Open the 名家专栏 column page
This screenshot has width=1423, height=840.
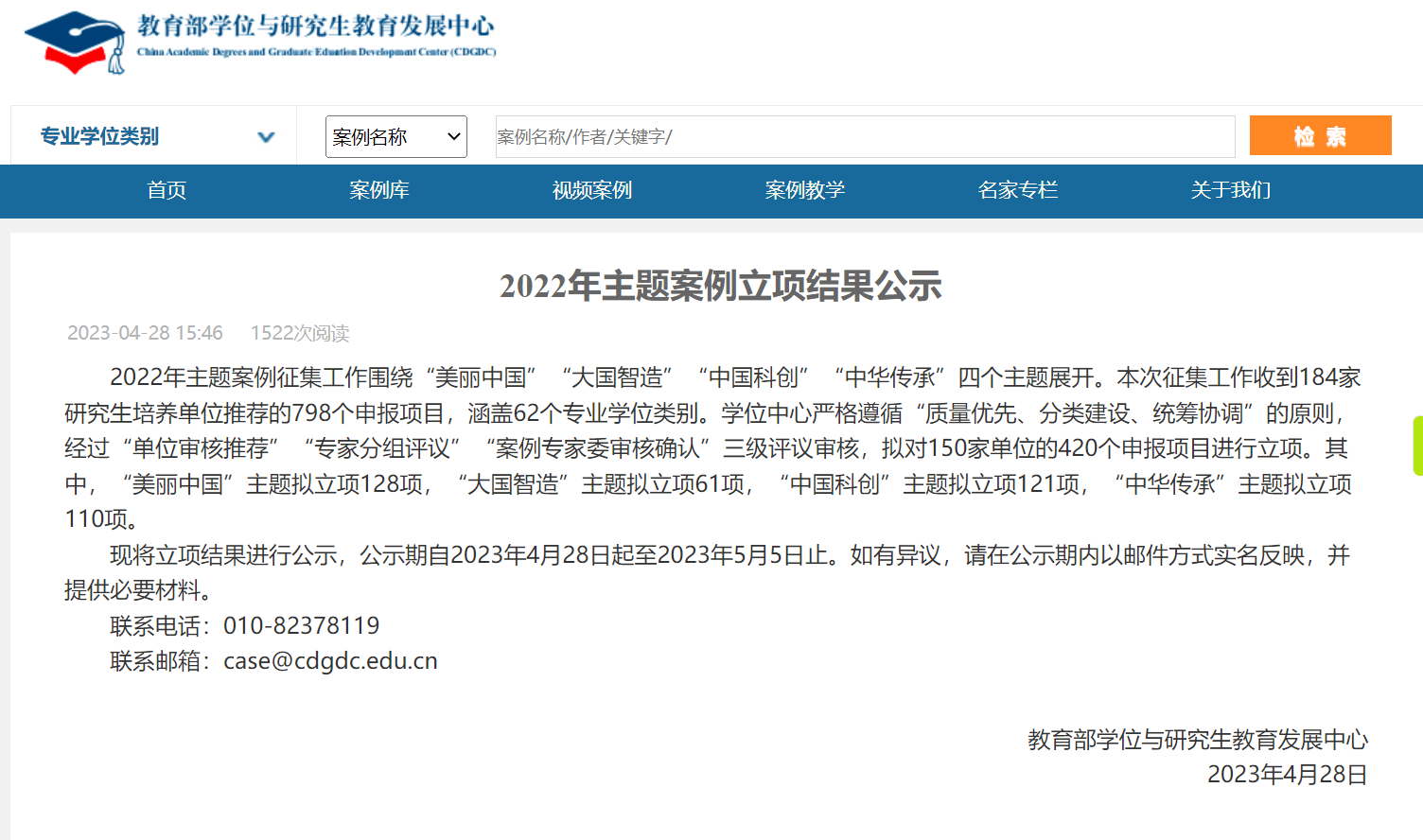click(x=1018, y=190)
